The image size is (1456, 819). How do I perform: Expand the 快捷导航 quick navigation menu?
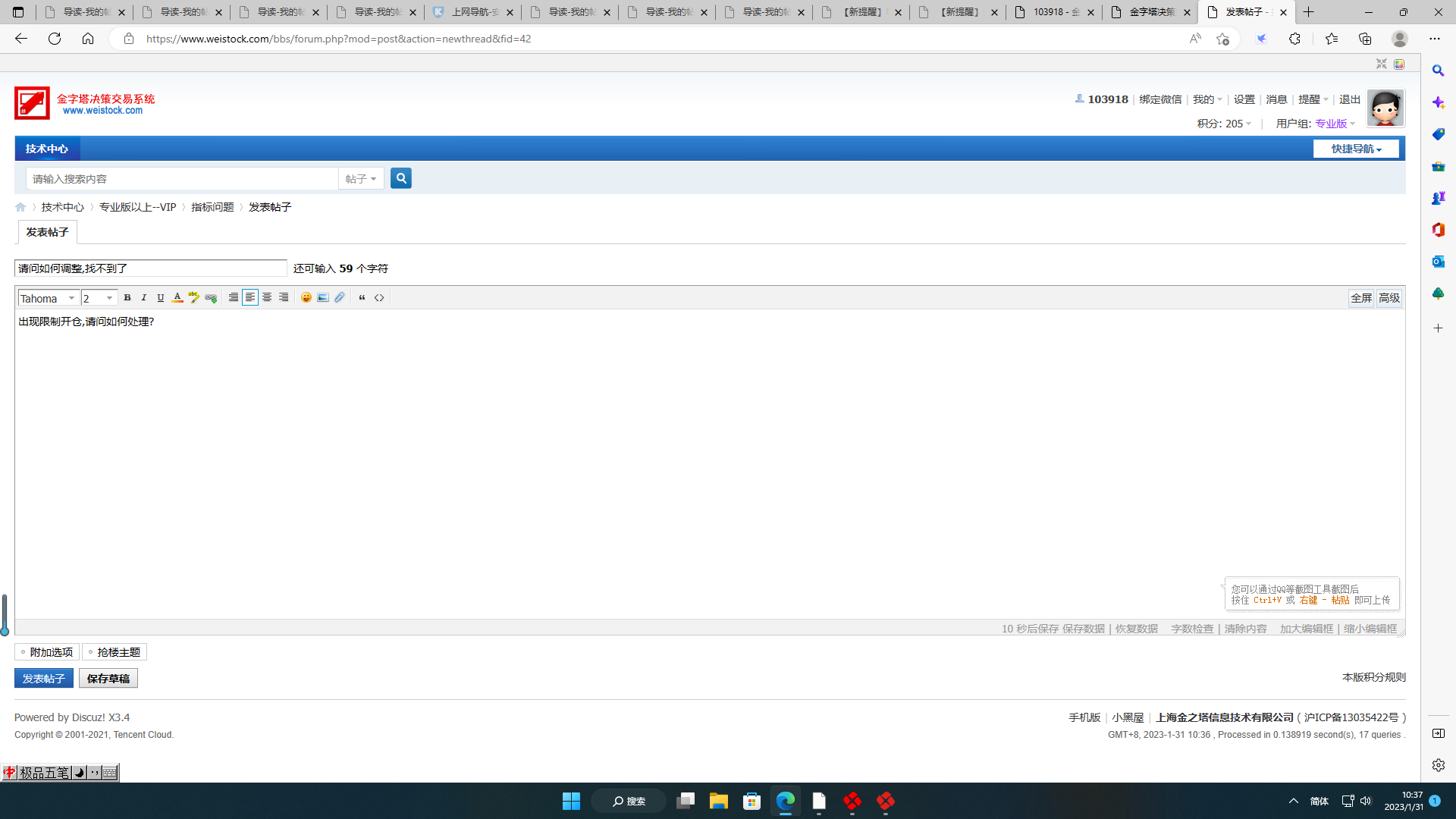coord(1356,149)
